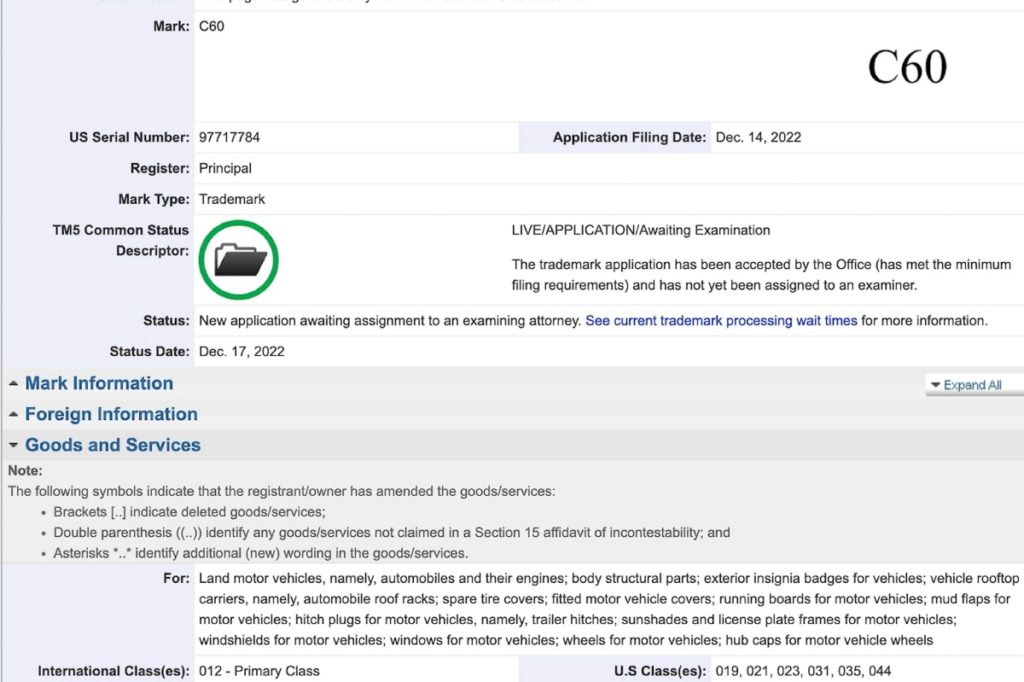Click the Mark Type value Trademark
Screen dimensions: 1024x682
tap(232, 199)
